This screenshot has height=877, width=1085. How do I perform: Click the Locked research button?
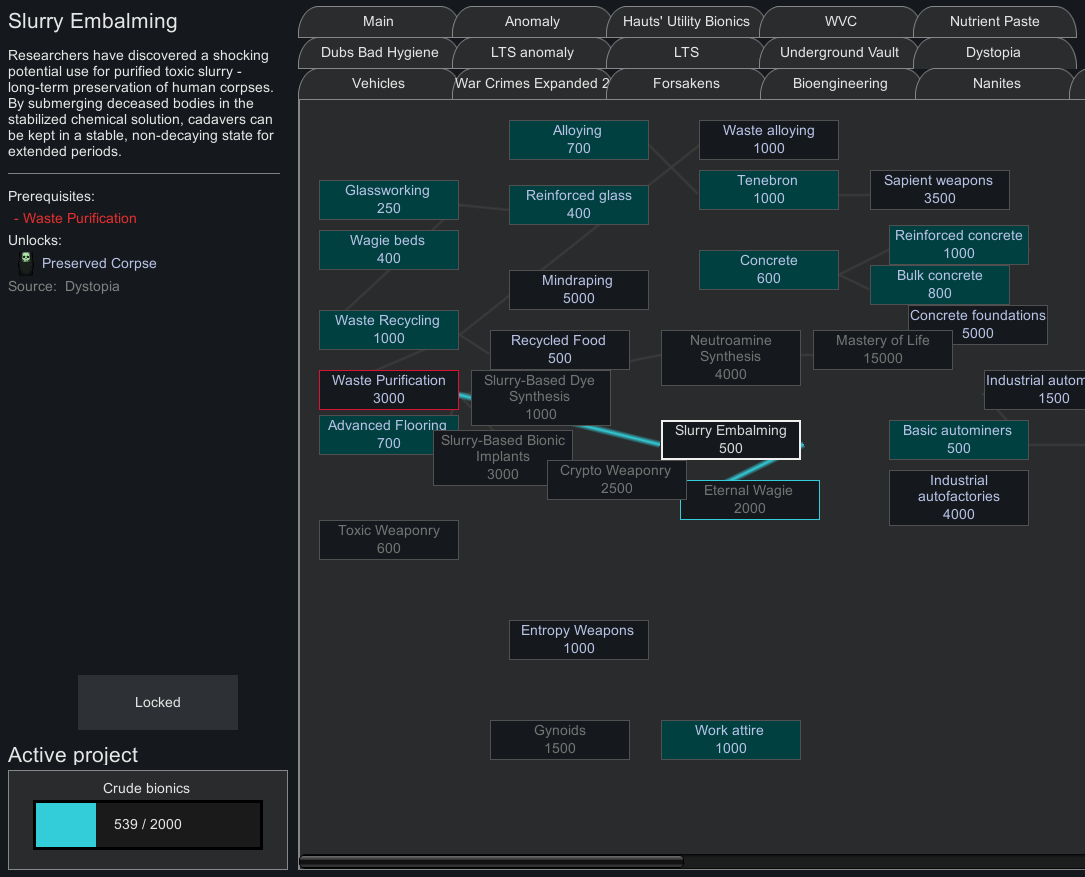(158, 702)
